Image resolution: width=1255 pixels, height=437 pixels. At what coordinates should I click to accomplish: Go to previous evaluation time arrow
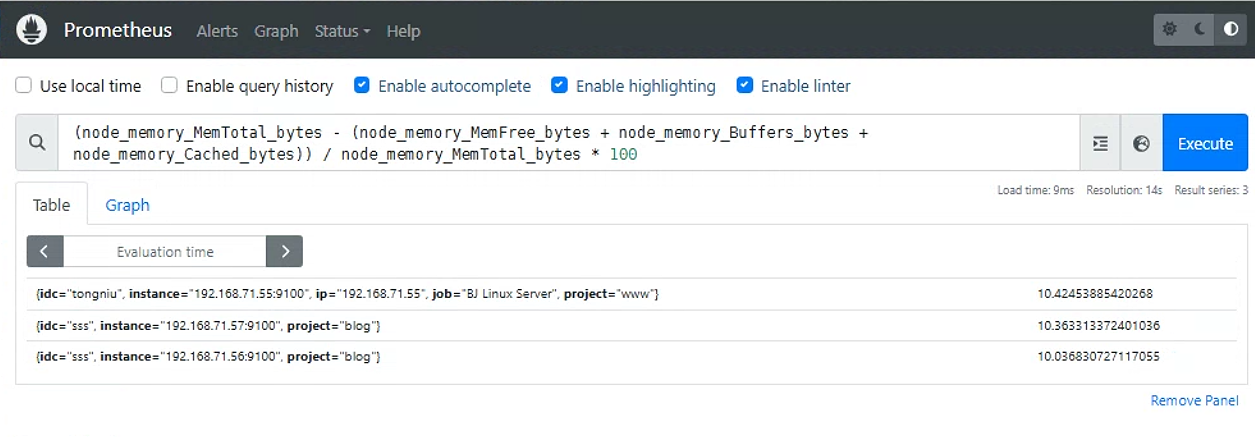(x=45, y=252)
